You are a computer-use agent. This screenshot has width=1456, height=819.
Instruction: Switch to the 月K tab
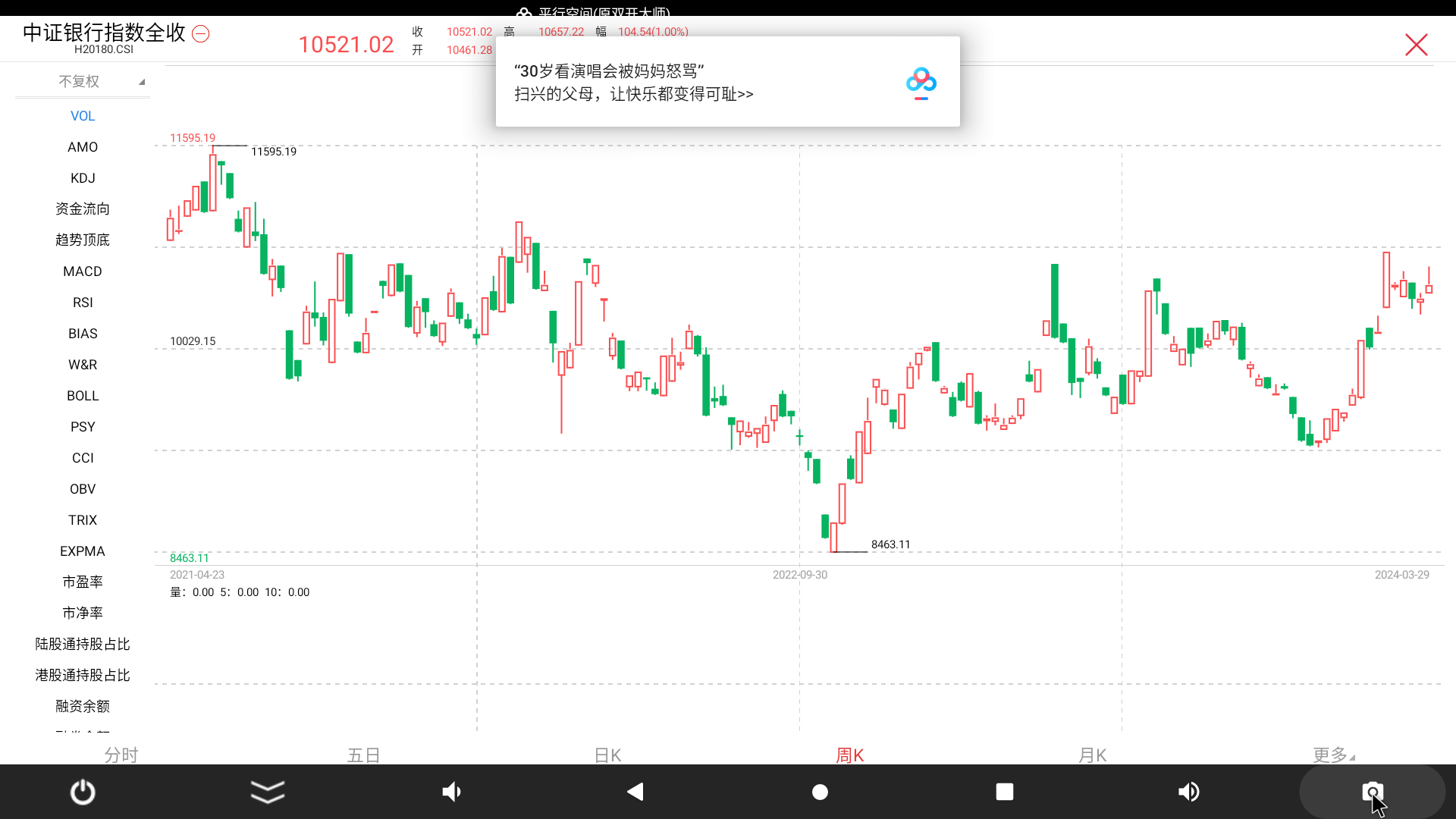tap(1093, 755)
